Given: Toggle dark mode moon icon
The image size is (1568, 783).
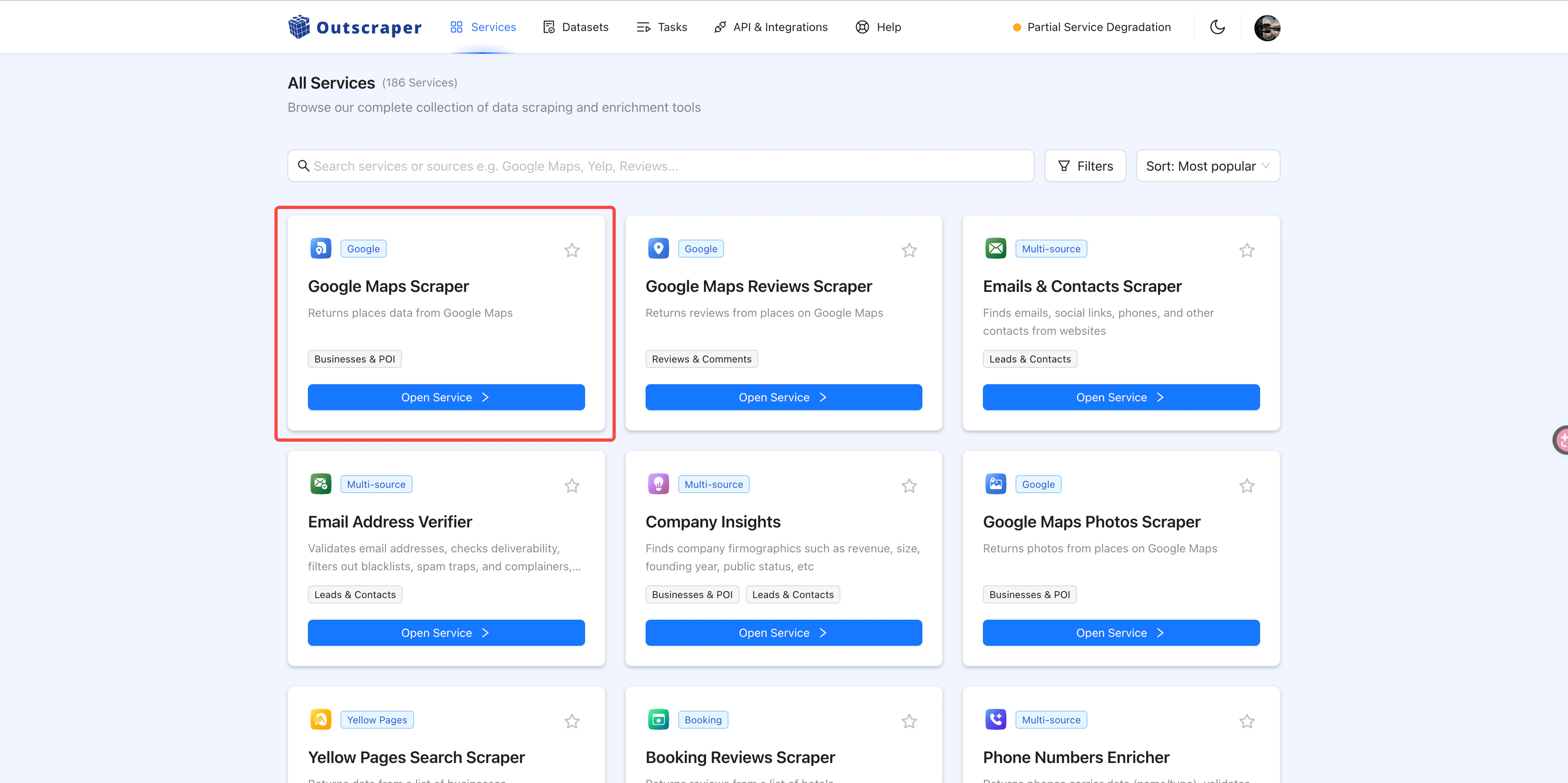Looking at the screenshot, I should [1217, 27].
